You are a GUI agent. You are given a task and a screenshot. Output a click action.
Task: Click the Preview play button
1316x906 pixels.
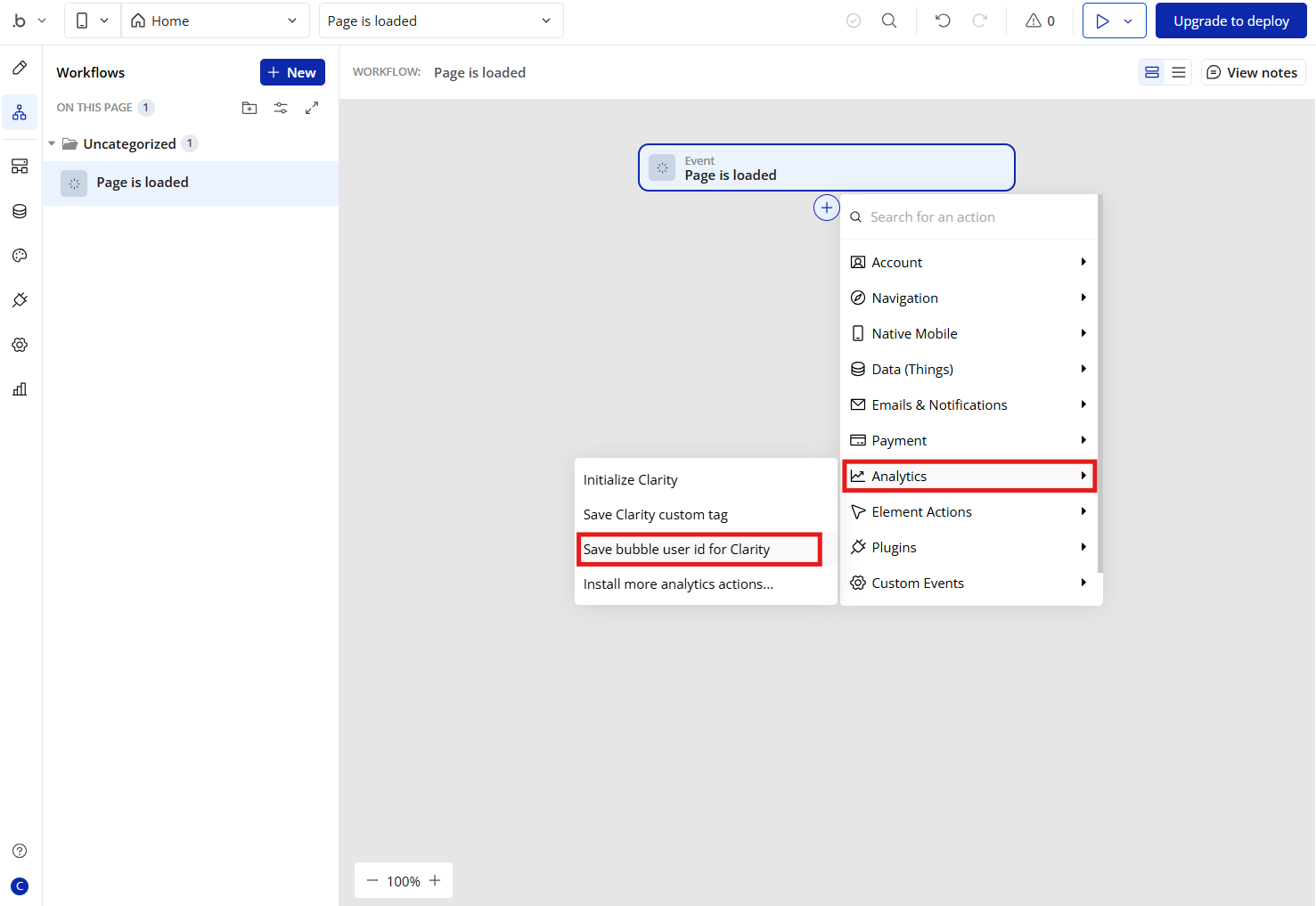pos(1102,20)
